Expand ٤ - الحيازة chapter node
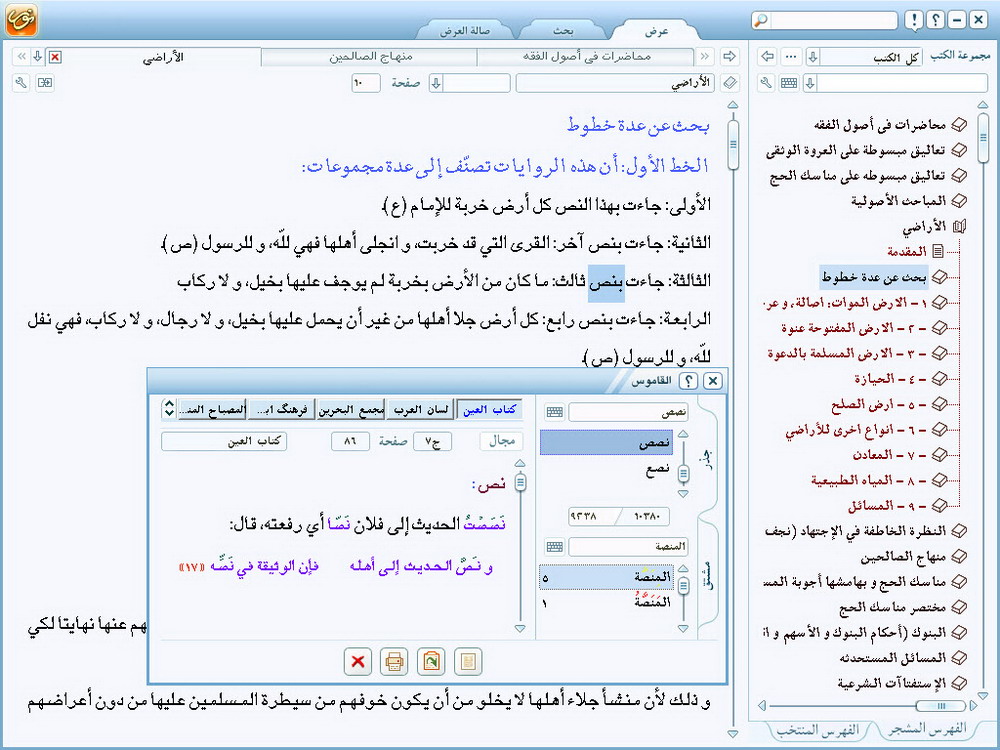1000x750 pixels. 939,379
